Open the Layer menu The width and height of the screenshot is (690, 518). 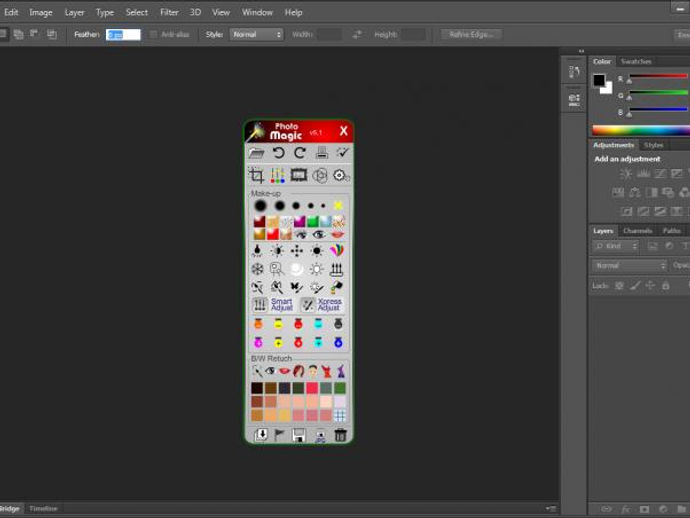(x=74, y=12)
